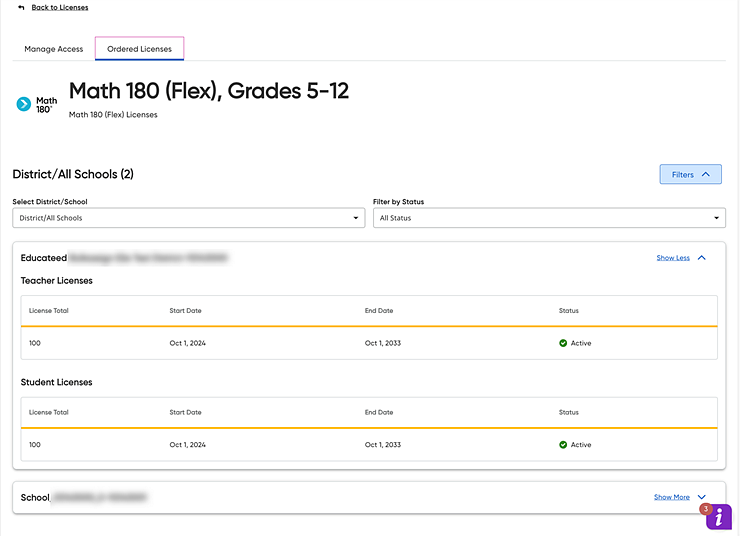Click the 100 total in Student Licenses row

coord(35,444)
